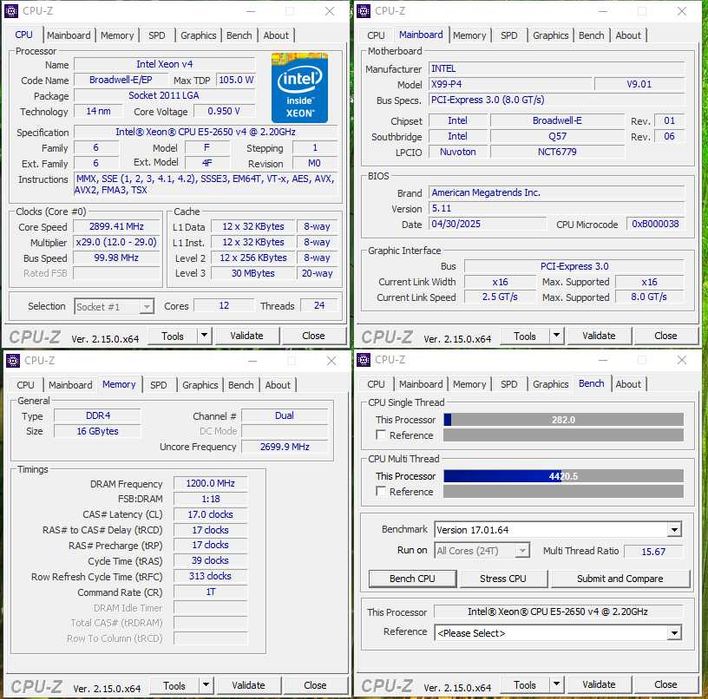Open the Run on All Cores dropdown
Screen dimensions: 708x699
coord(482,551)
